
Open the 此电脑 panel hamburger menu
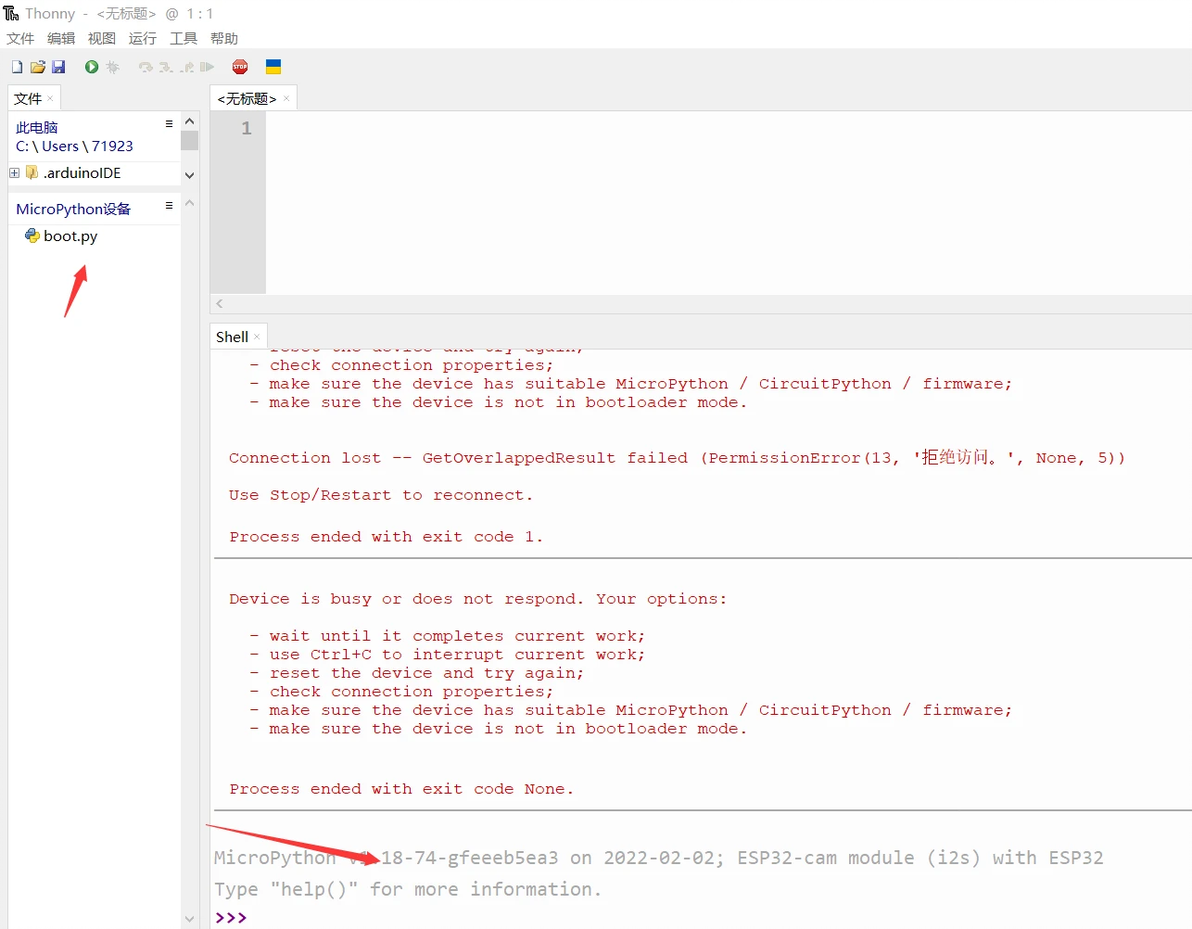point(169,124)
